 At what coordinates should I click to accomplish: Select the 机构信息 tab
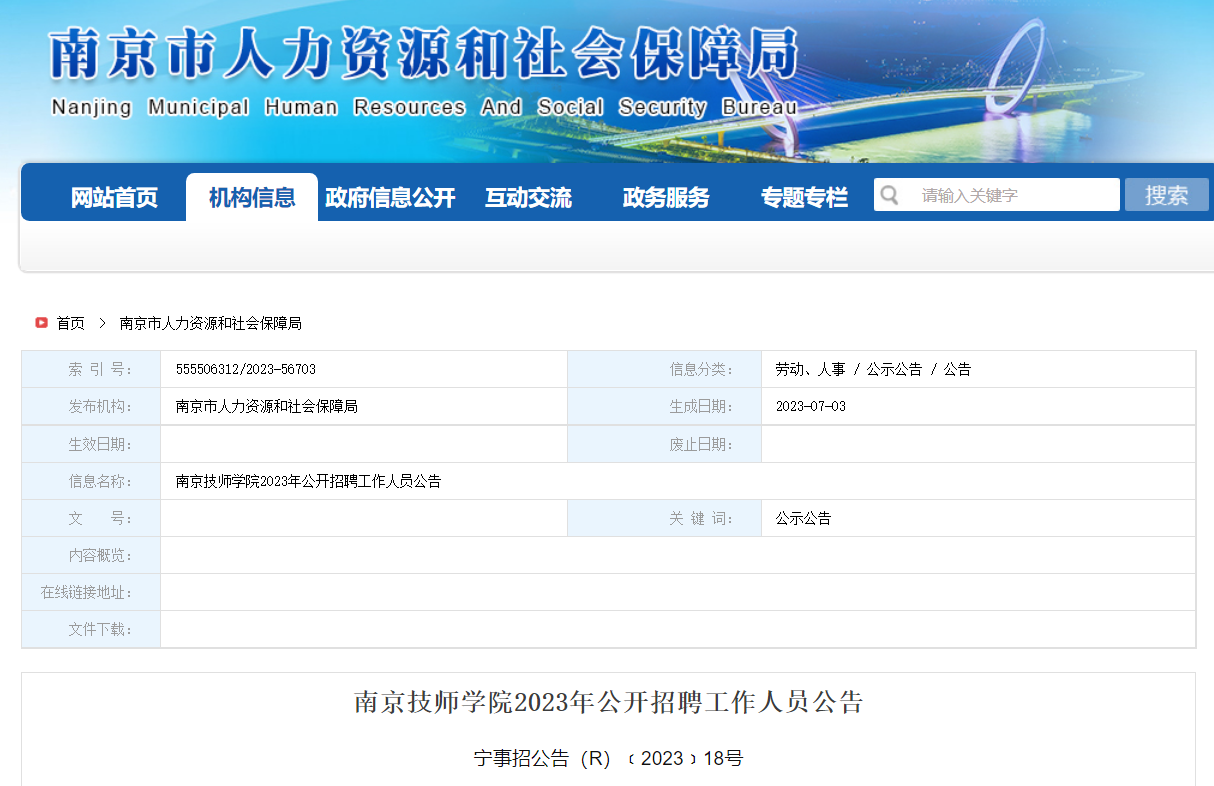[252, 197]
